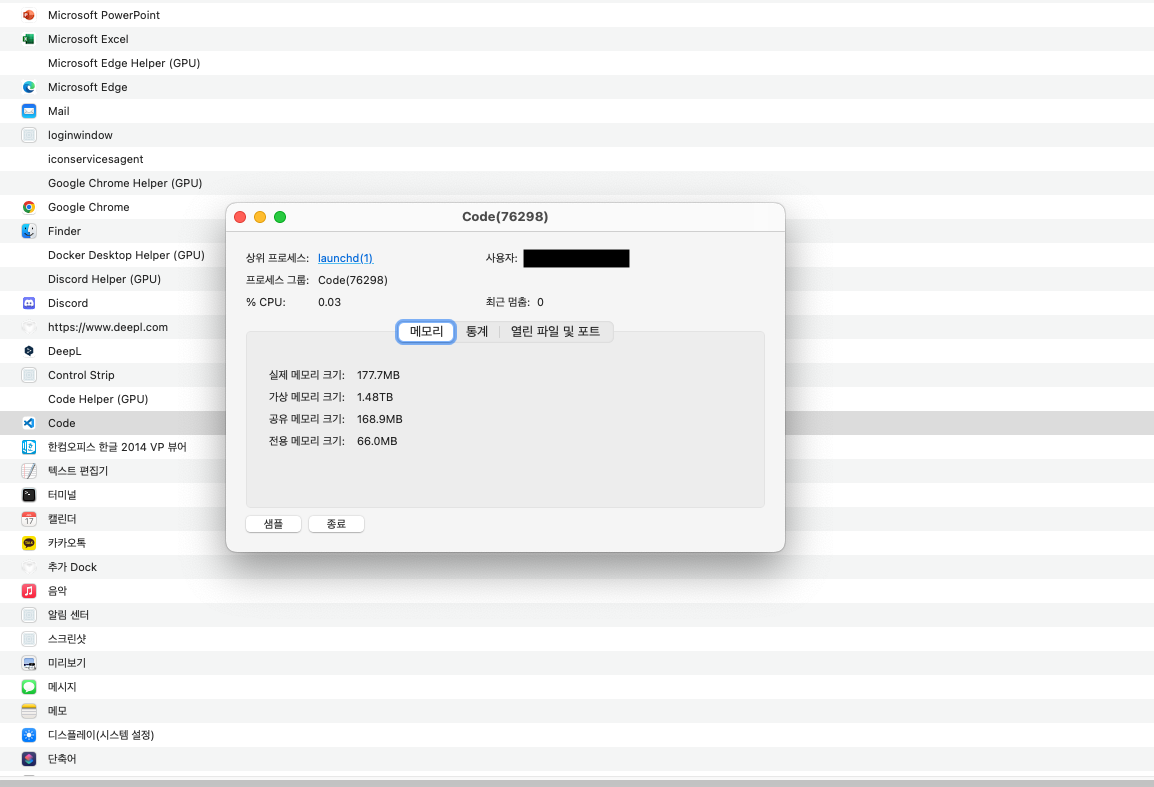Click the 스크린샷 icon

[29, 639]
